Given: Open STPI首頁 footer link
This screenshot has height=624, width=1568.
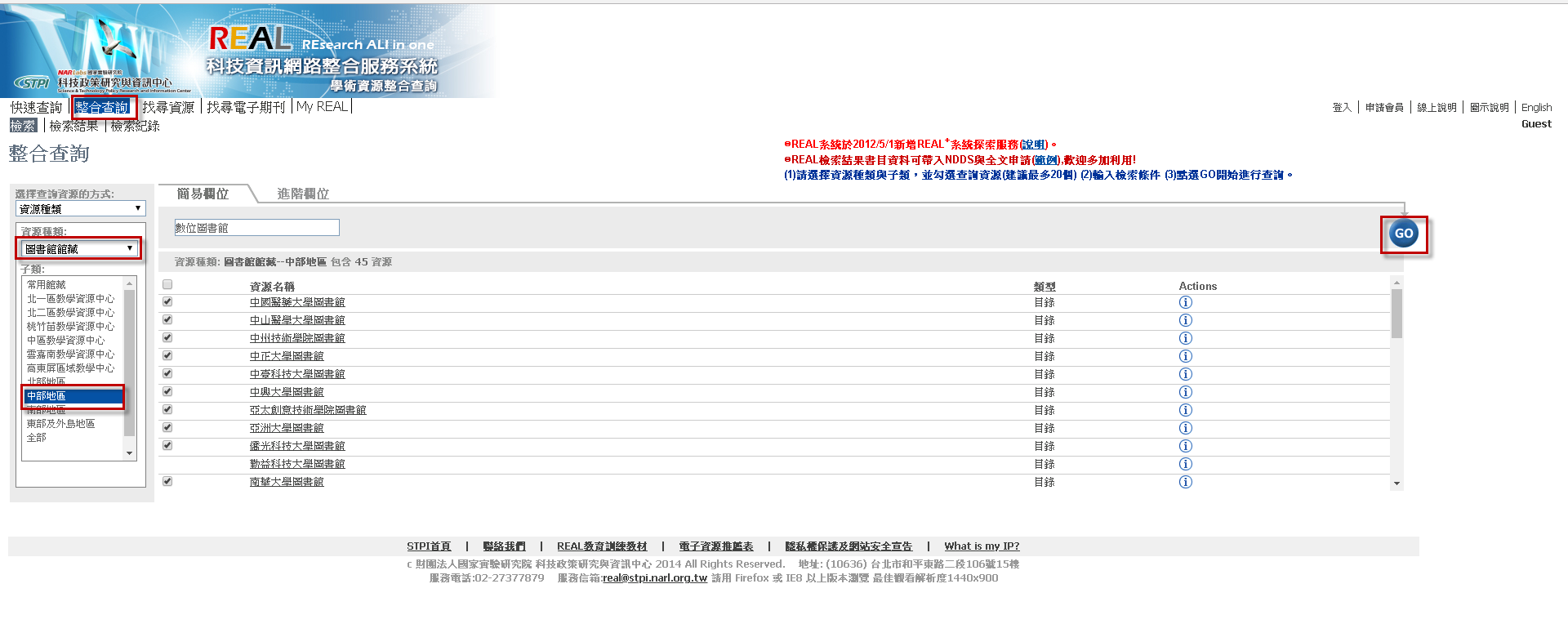Looking at the screenshot, I should [x=429, y=546].
